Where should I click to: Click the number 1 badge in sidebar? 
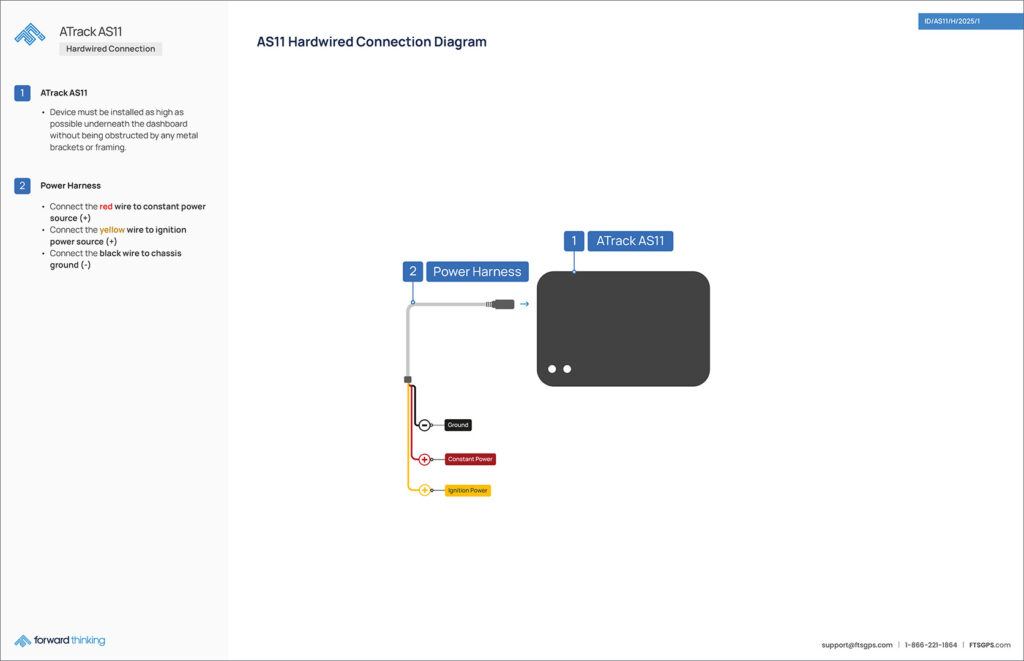22,93
